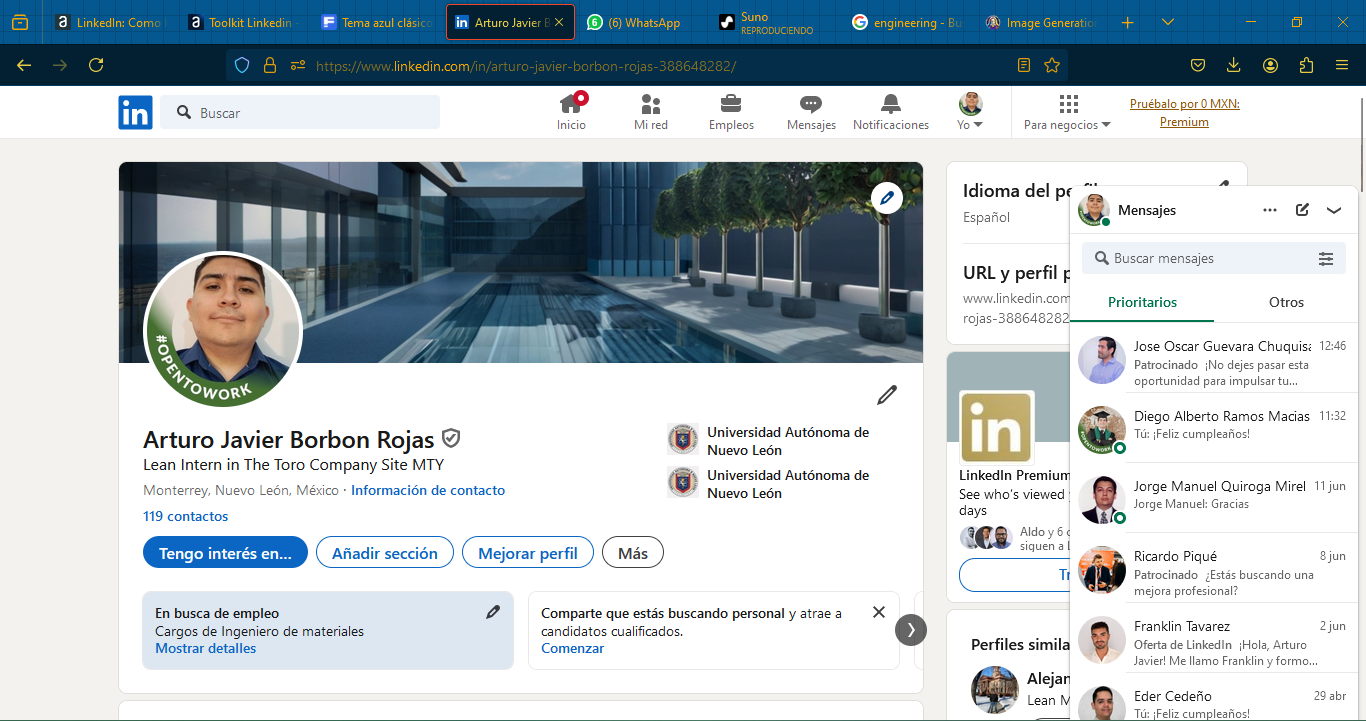
Task: Switch to Suno browser tab
Action: point(775,22)
